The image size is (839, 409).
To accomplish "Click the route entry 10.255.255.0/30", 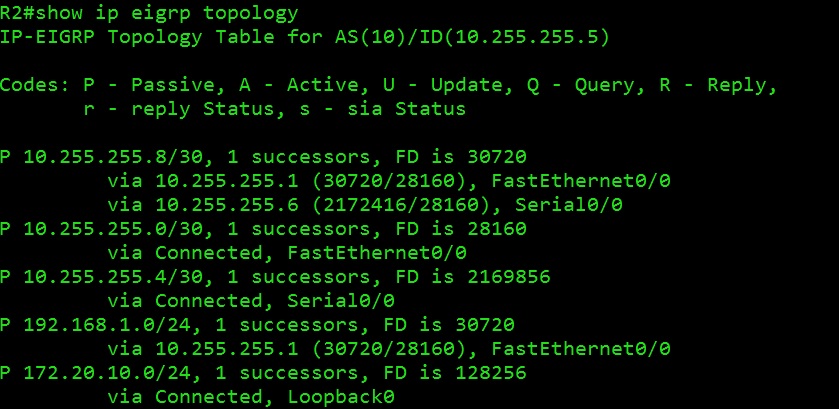I will tap(113, 229).
